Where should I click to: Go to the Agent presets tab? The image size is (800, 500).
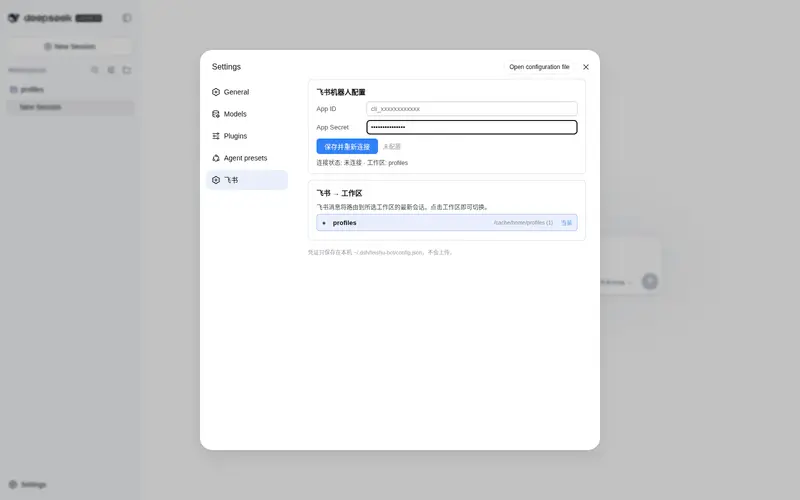coord(247,158)
